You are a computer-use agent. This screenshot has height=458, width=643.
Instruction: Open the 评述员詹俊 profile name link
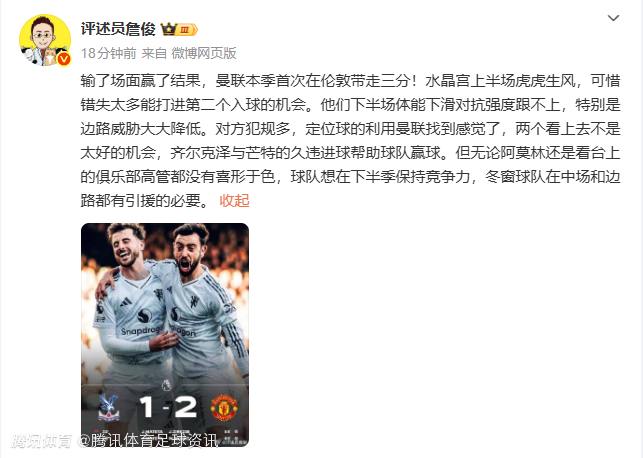click(x=118, y=29)
